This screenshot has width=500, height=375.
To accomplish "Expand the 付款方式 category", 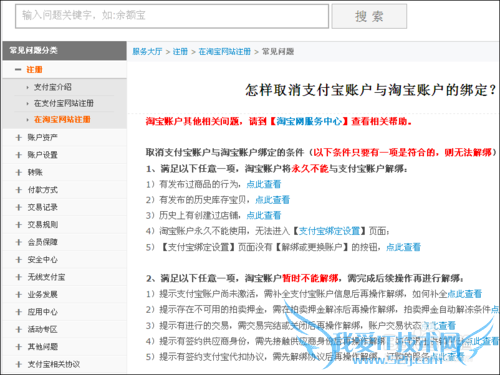I will coord(19,190).
